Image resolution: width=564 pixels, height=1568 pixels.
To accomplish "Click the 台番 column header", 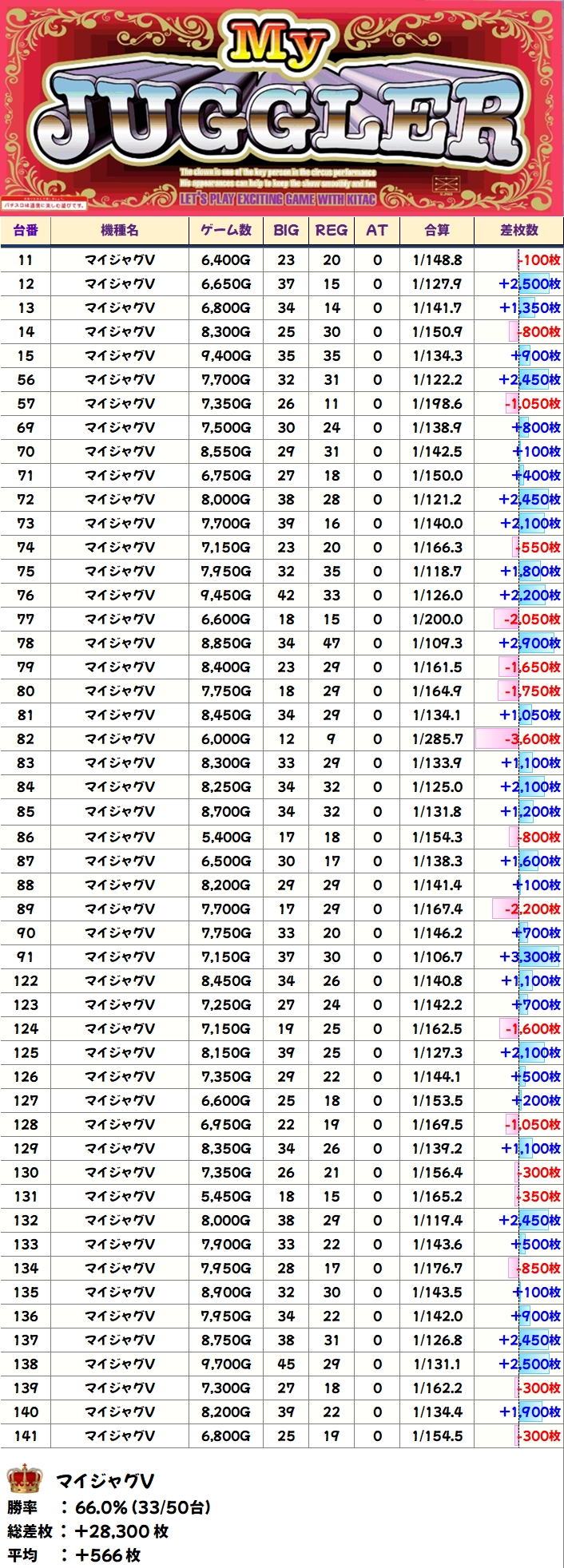I will 26,231.
